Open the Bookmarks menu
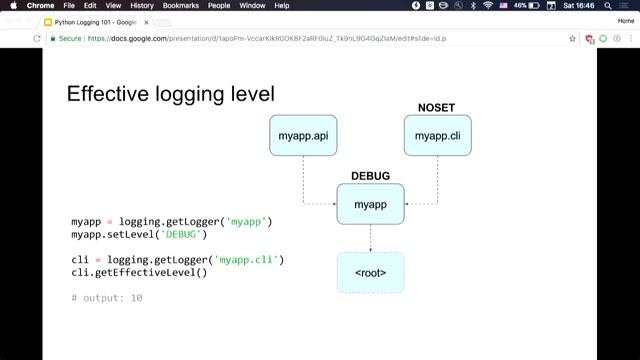 point(180,5)
